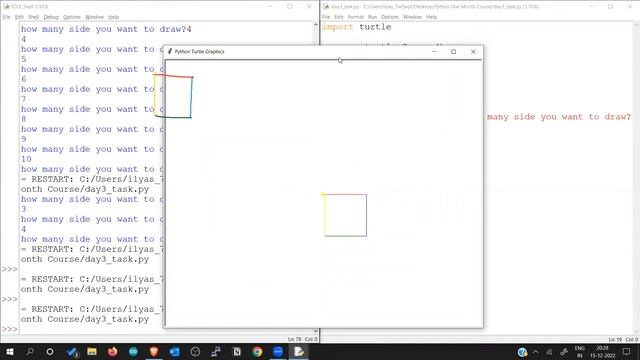The width and height of the screenshot is (640, 360).
Task: Click the pen/link tray icon
Action: pos(564,351)
